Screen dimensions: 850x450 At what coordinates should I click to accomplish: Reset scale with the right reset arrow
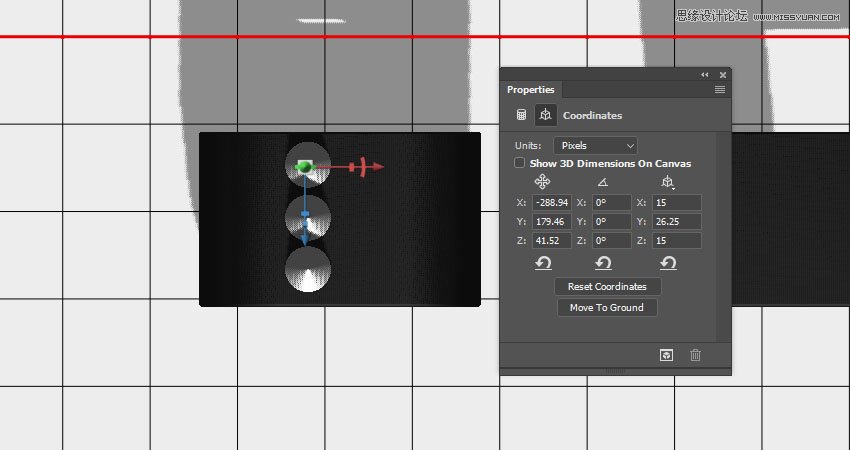click(667, 263)
